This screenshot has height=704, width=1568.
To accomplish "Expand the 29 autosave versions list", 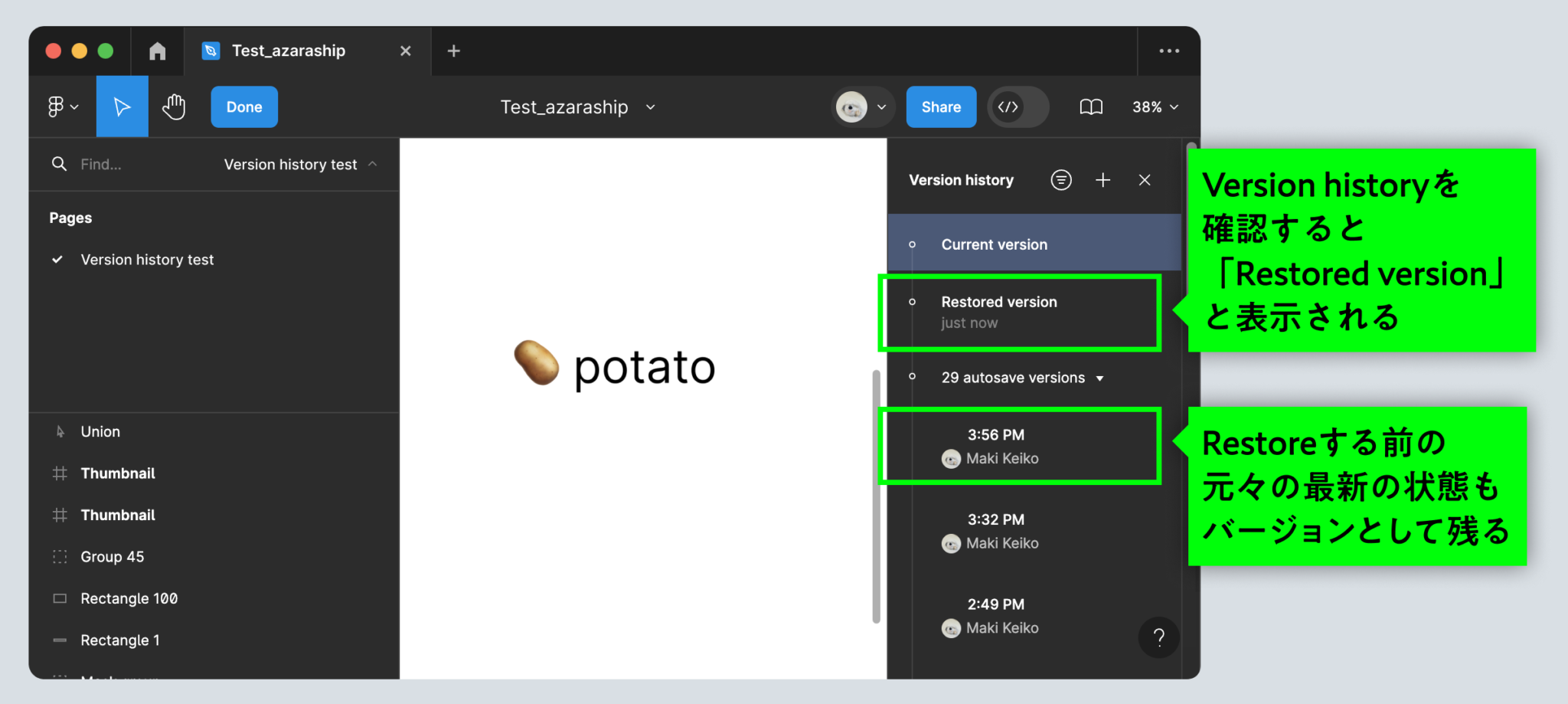I will [x=1100, y=377].
